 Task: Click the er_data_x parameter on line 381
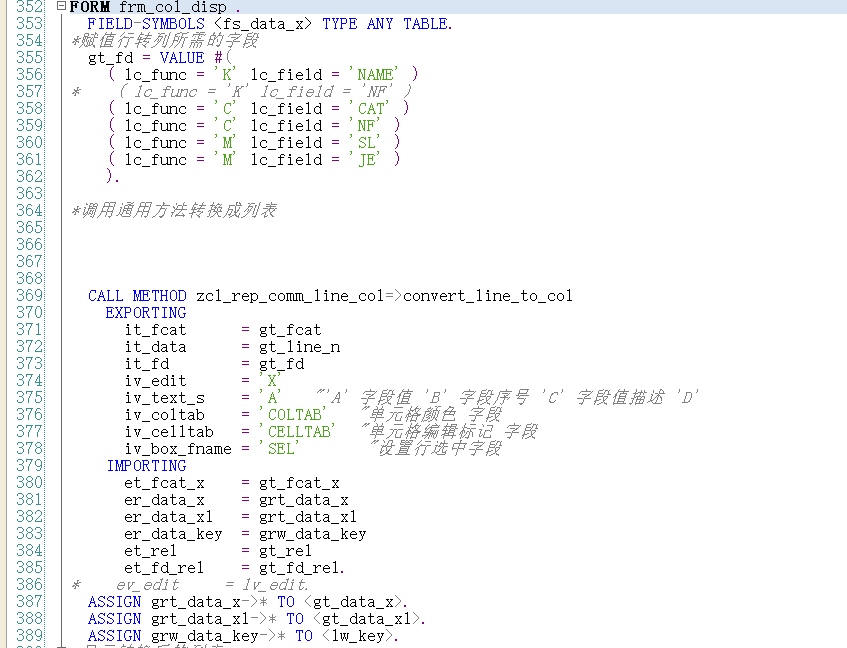[164, 500]
